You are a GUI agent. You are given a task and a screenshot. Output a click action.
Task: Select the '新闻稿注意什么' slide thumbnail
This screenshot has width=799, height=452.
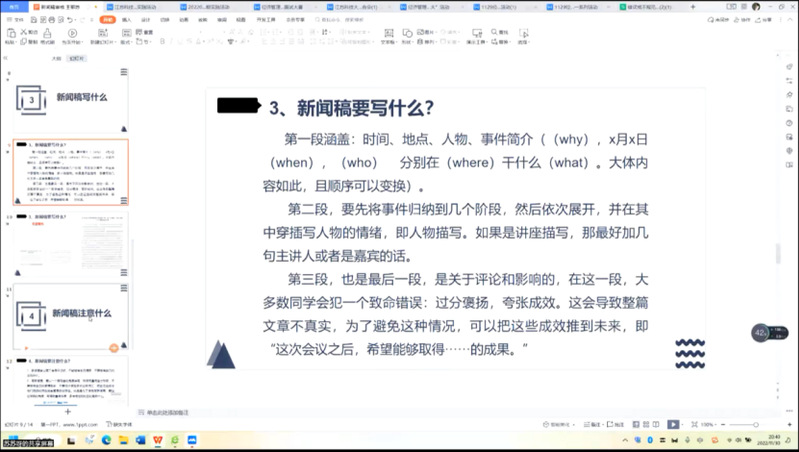tap(70, 315)
